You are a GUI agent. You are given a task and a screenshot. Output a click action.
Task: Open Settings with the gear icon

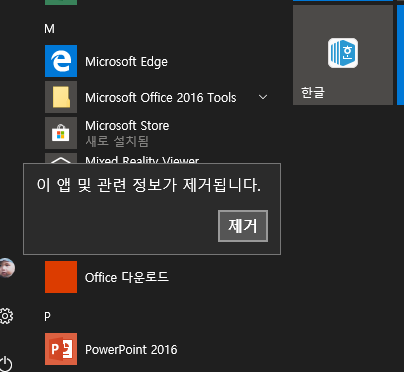coord(6,316)
